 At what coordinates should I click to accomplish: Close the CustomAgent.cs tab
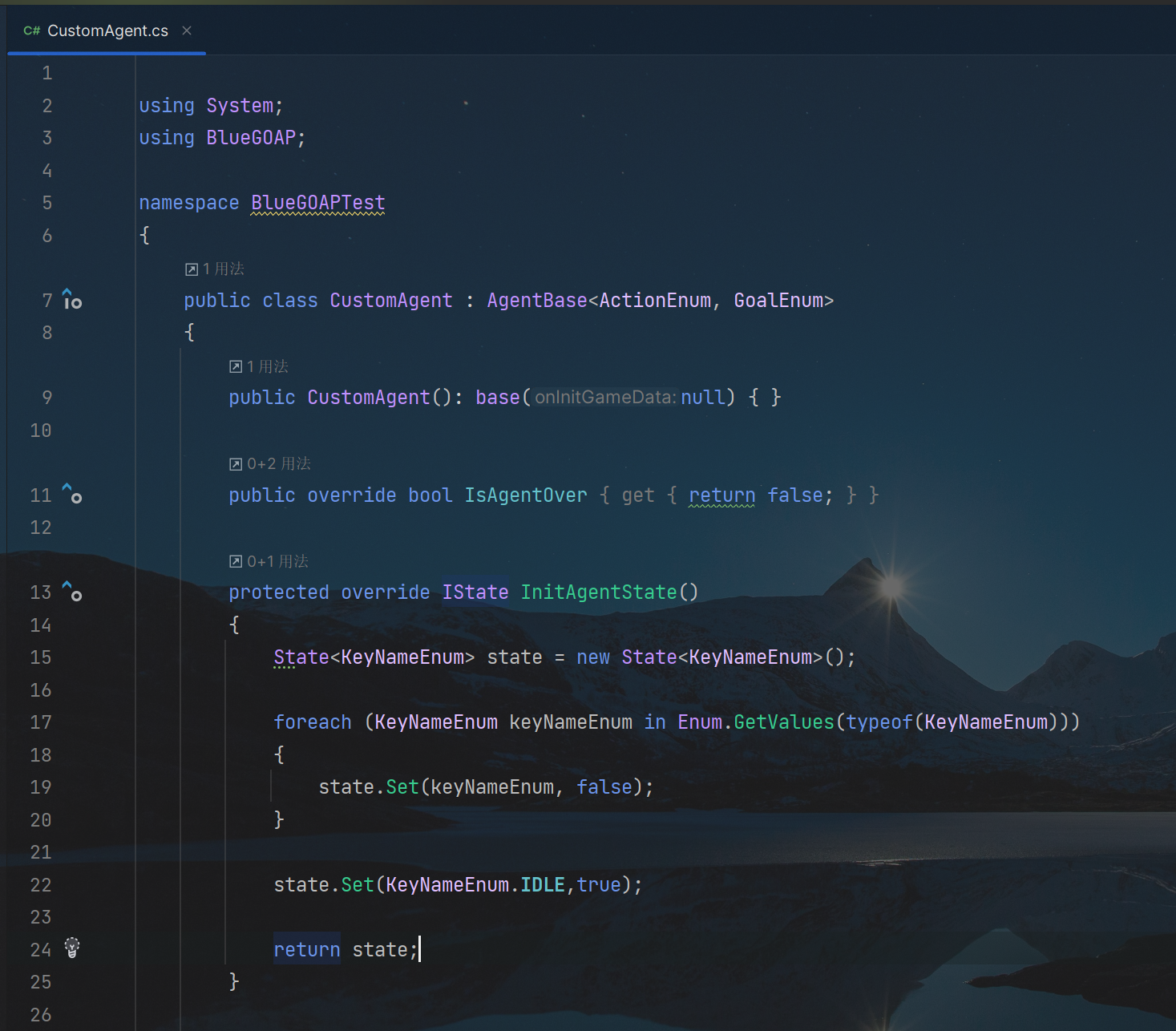[x=187, y=30]
